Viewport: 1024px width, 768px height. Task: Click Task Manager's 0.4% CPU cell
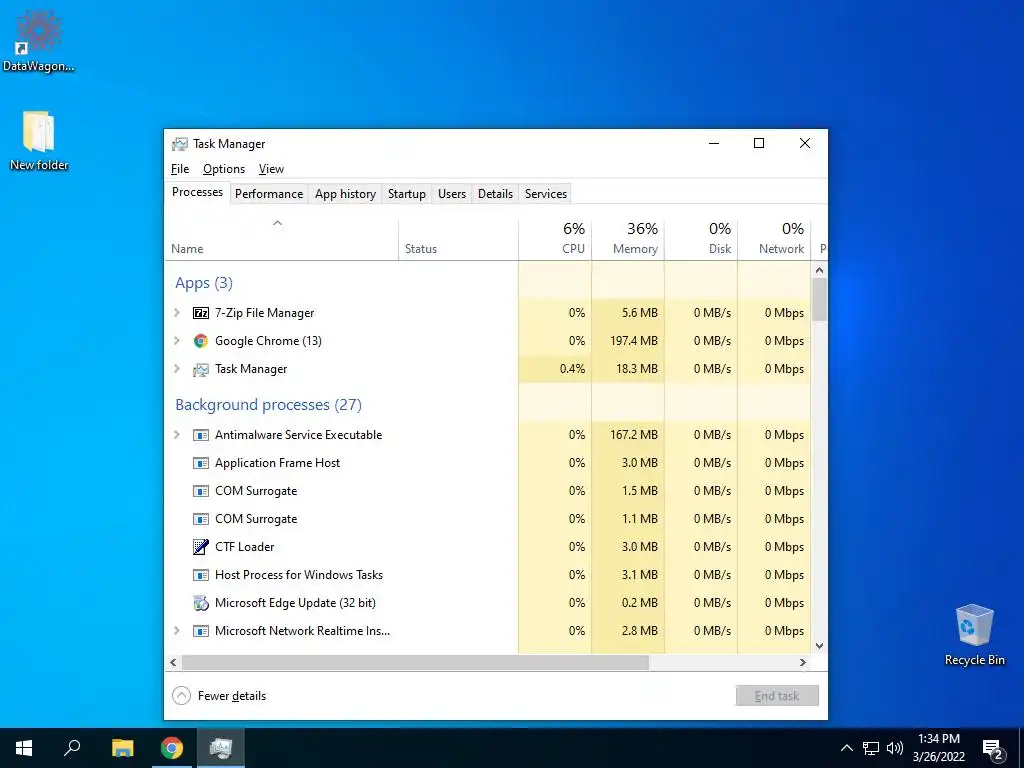click(555, 369)
